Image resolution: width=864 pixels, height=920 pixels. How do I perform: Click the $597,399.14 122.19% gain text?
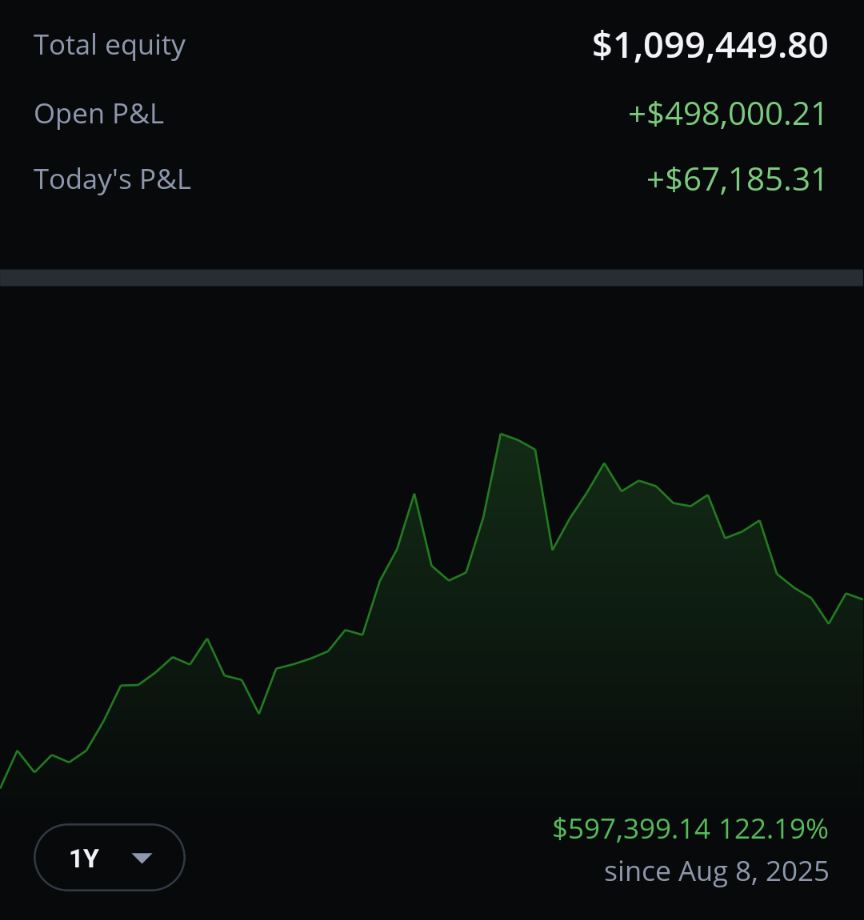[690, 829]
